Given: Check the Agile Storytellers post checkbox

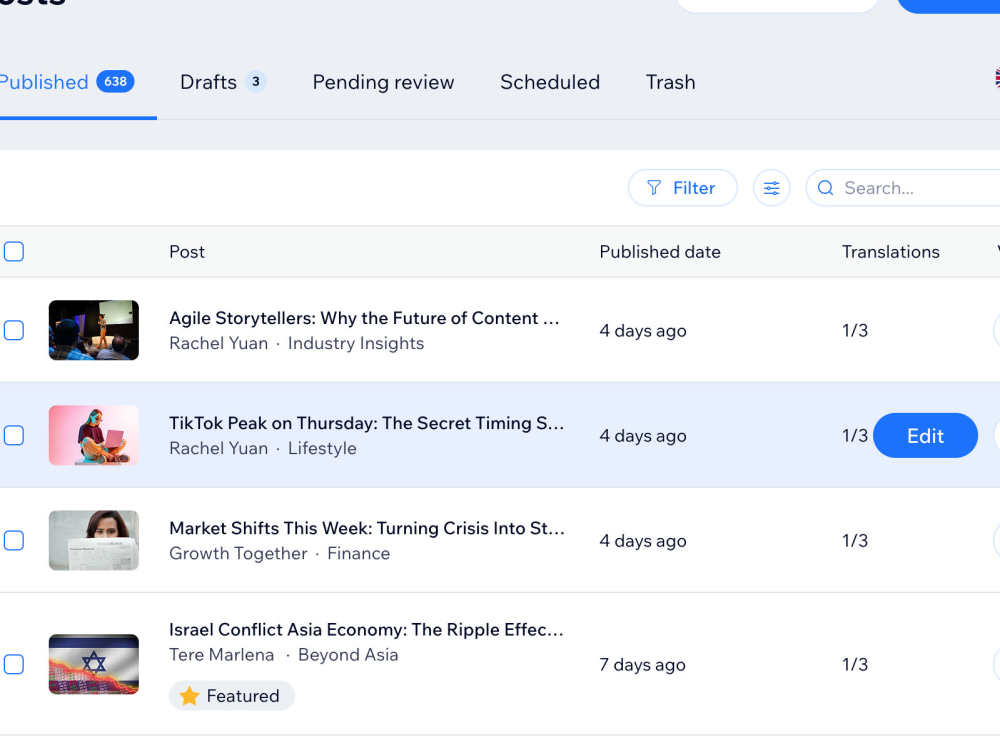Looking at the screenshot, I should click(x=14, y=330).
